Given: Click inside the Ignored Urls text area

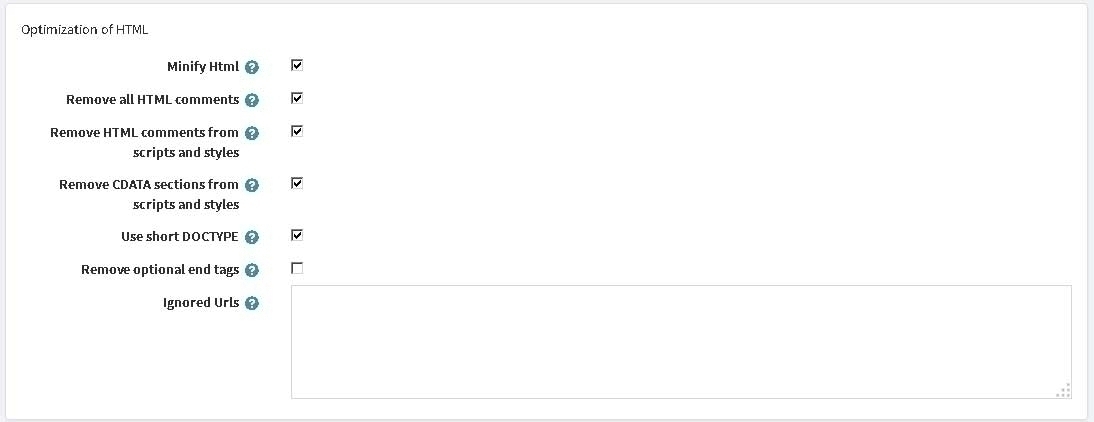Looking at the screenshot, I should coord(682,342).
